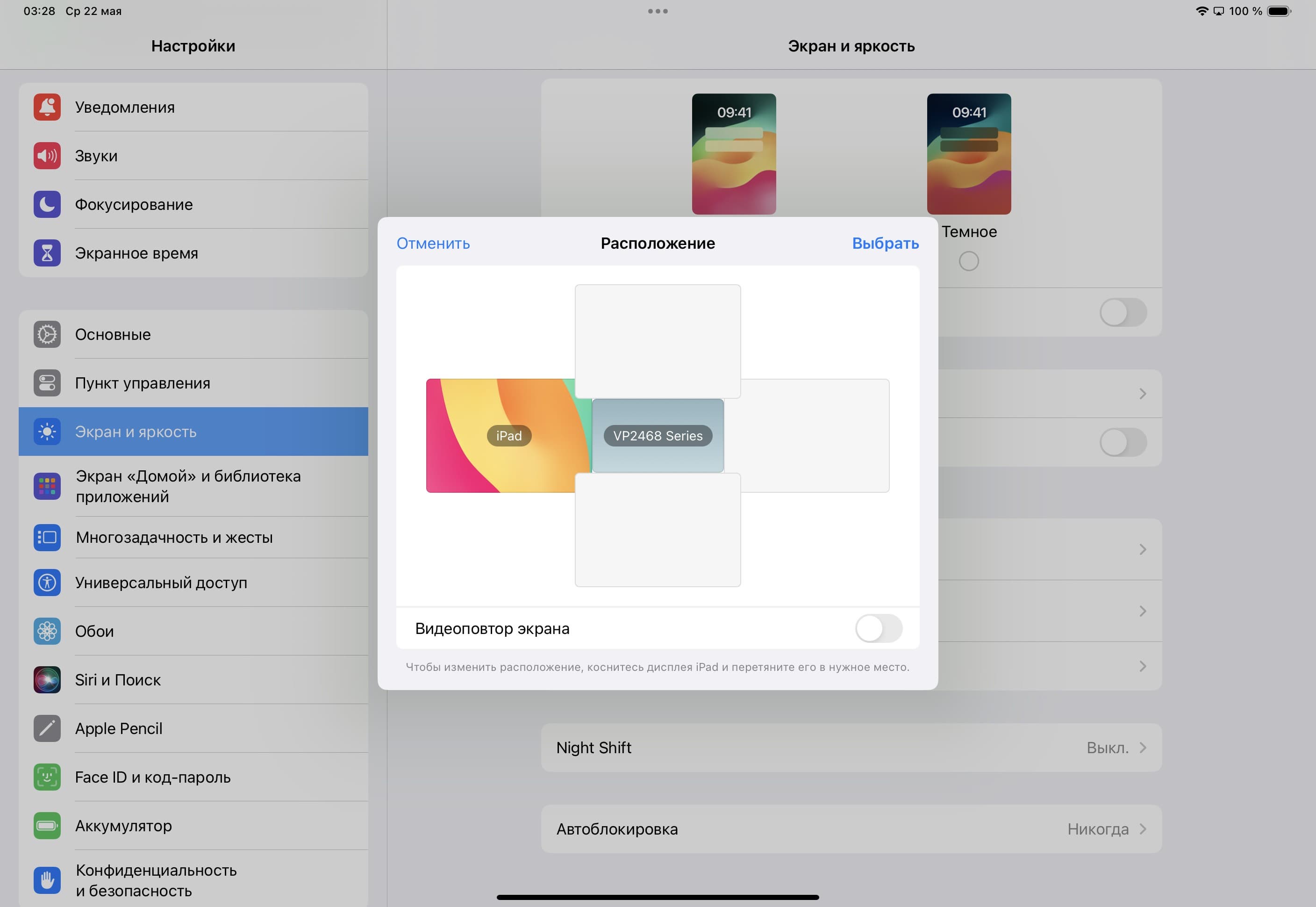Enable the Видеоповтор экрана toggle

coord(878,628)
